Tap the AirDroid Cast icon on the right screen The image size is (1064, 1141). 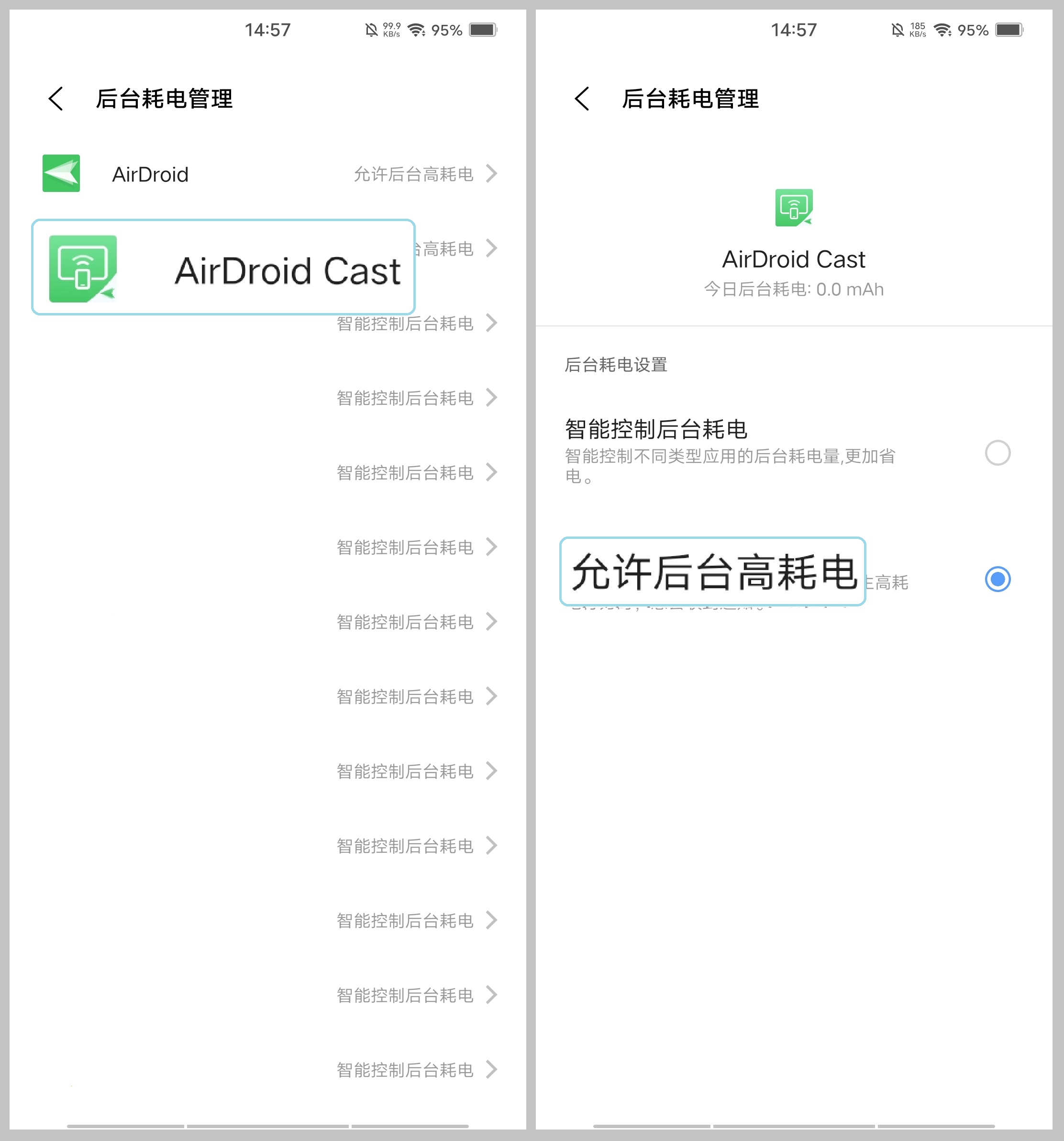click(x=794, y=207)
